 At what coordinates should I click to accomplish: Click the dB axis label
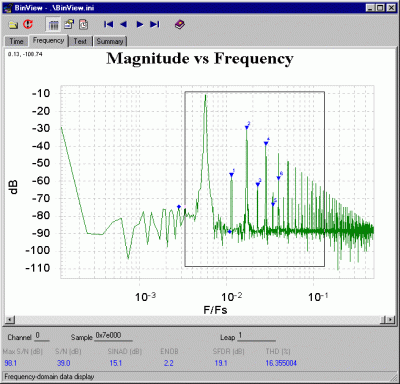coord(13,187)
